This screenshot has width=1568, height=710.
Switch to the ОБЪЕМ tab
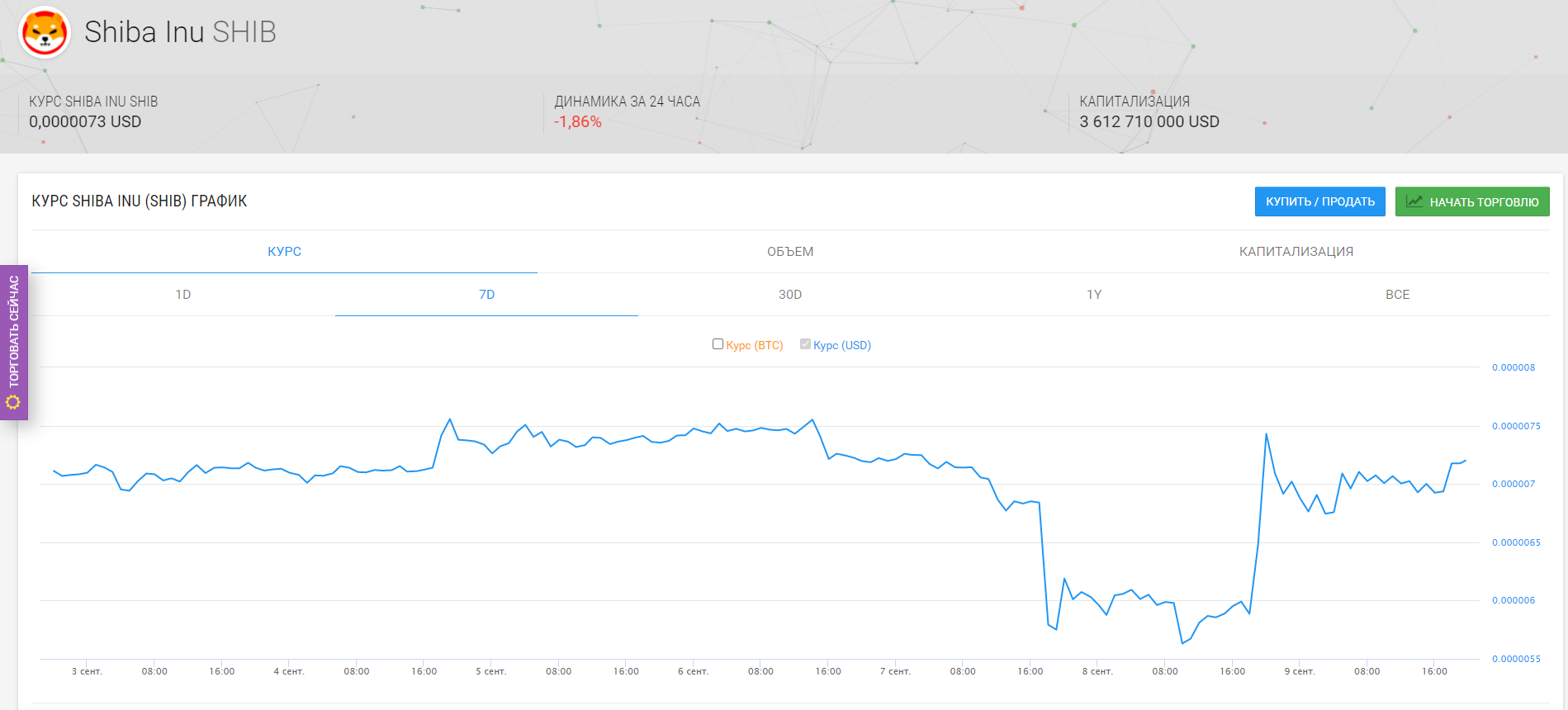[790, 252]
